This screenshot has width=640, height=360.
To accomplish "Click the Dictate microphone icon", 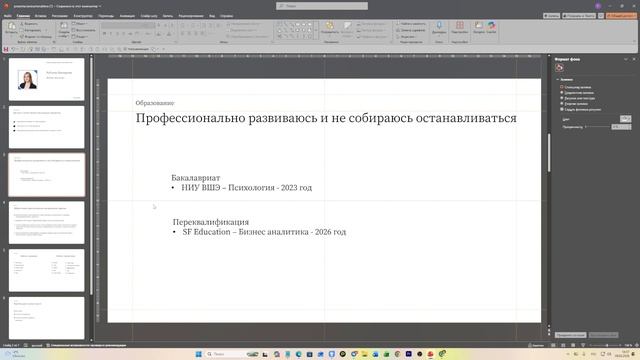I will [x=439, y=26].
